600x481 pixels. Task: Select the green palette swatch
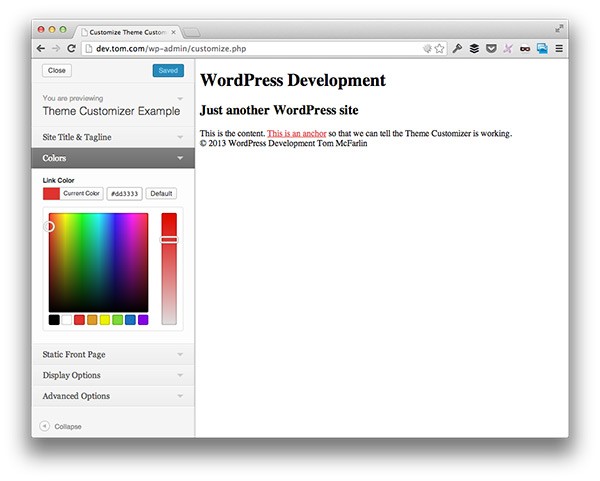(117, 320)
